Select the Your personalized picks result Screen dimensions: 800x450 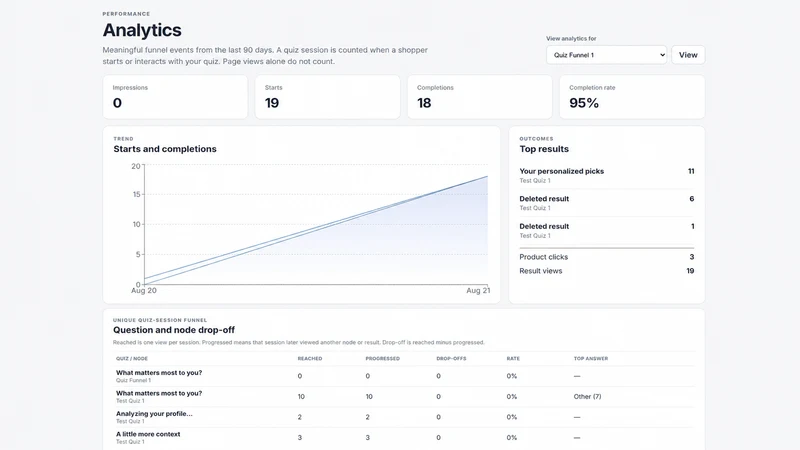point(607,175)
